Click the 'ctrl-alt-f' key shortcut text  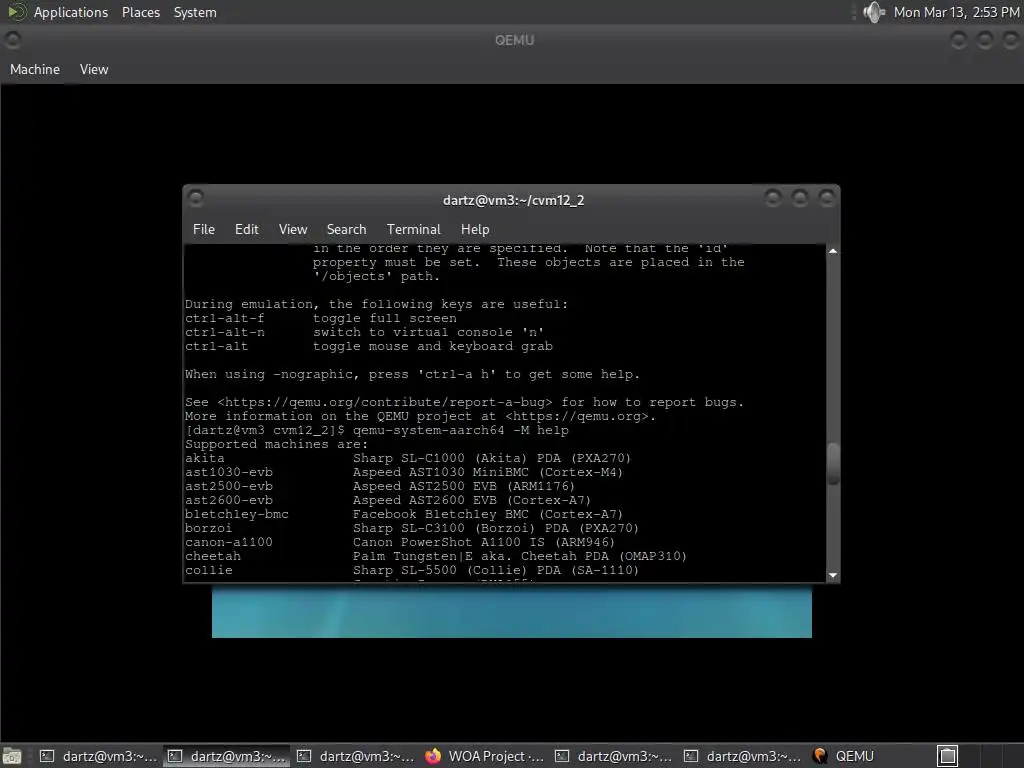225,319
